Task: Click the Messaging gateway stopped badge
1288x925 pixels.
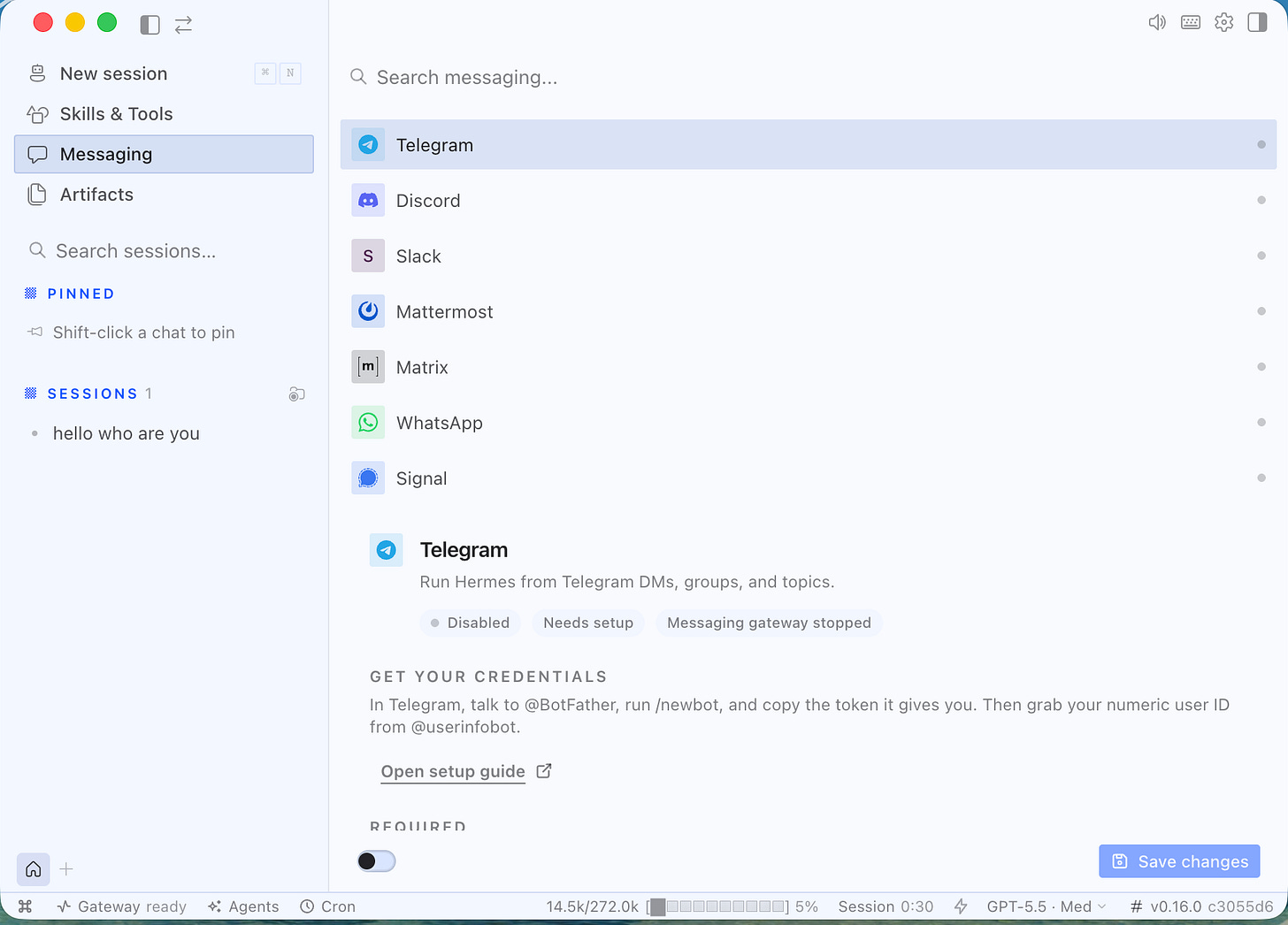Action: point(769,623)
